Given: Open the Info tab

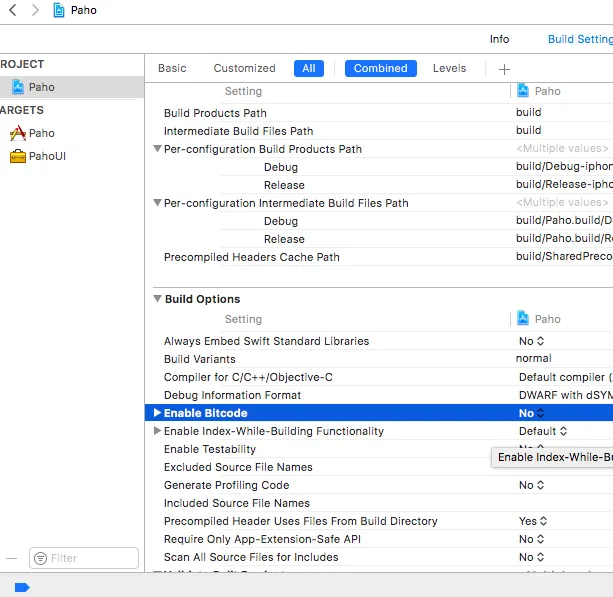Looking at the screenshot, I should [x=499, y=39].
